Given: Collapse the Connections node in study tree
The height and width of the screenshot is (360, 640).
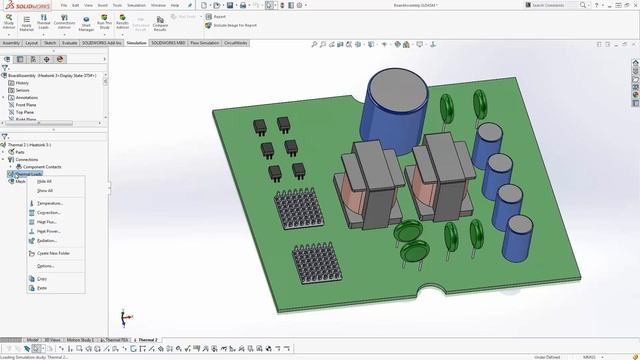Looking at the screenshot, I should pyautogui.click(x=3, y=160).
